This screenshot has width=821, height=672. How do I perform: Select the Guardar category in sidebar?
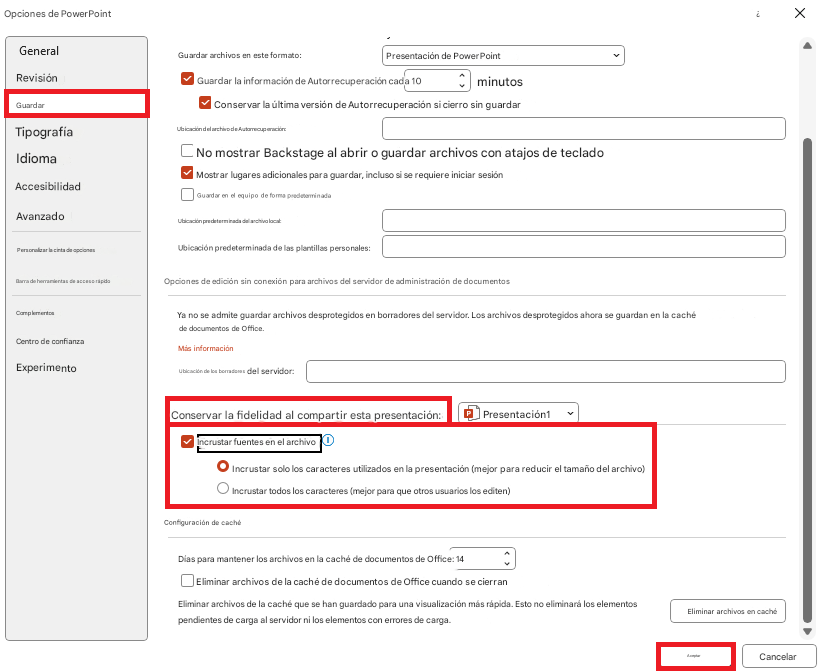[x=76, y=105]
